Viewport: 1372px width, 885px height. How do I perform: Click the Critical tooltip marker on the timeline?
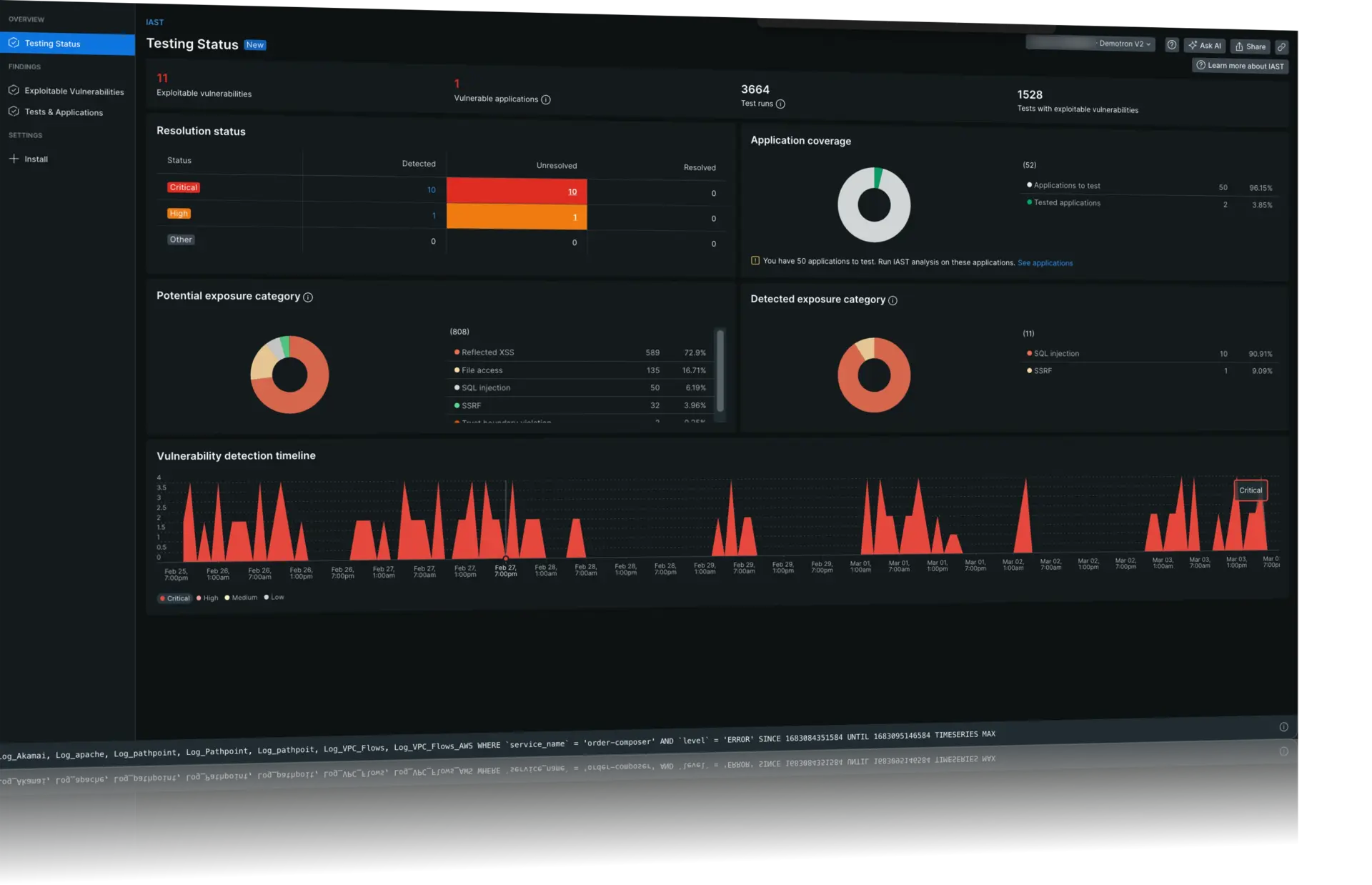1251,490
